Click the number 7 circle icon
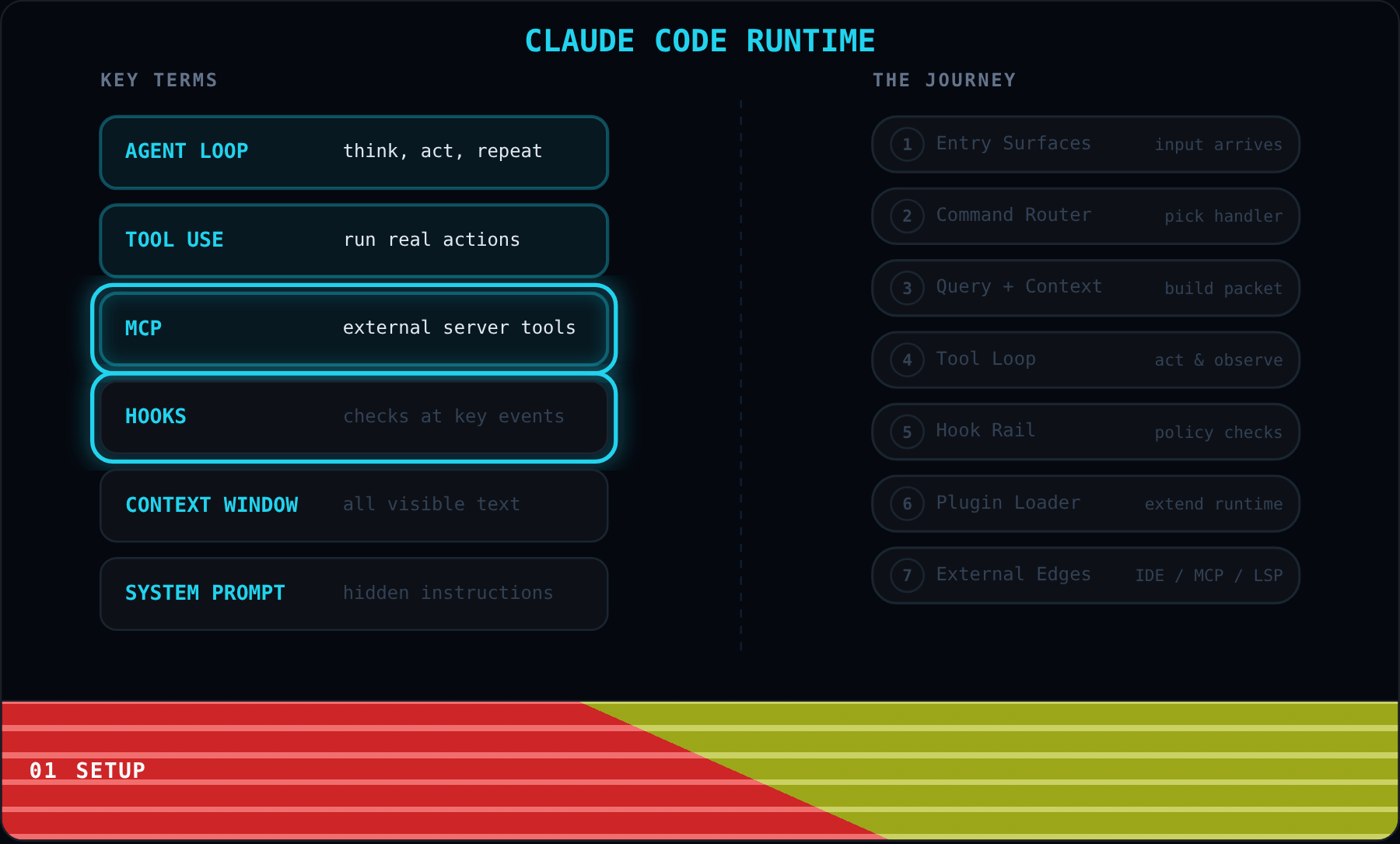The image size is (1400, 844). point(907,576)
